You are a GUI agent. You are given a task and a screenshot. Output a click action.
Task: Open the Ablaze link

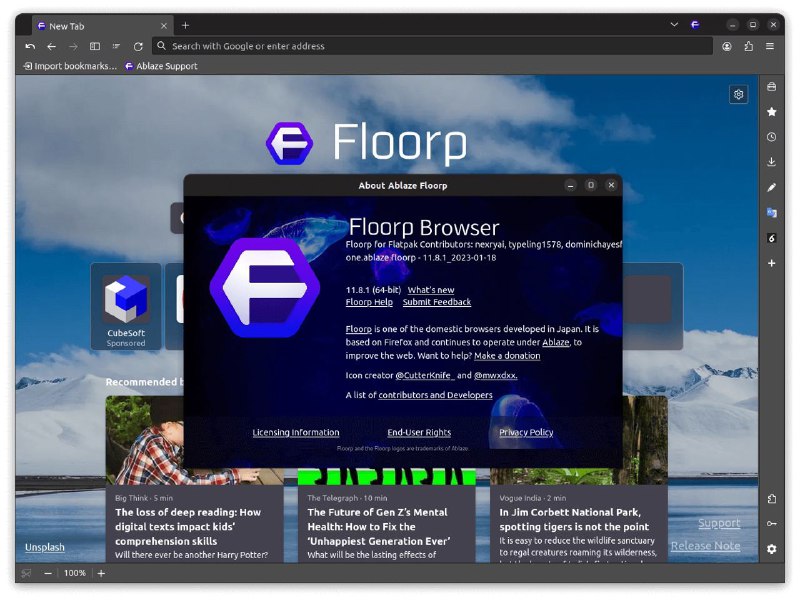(556, 342)
